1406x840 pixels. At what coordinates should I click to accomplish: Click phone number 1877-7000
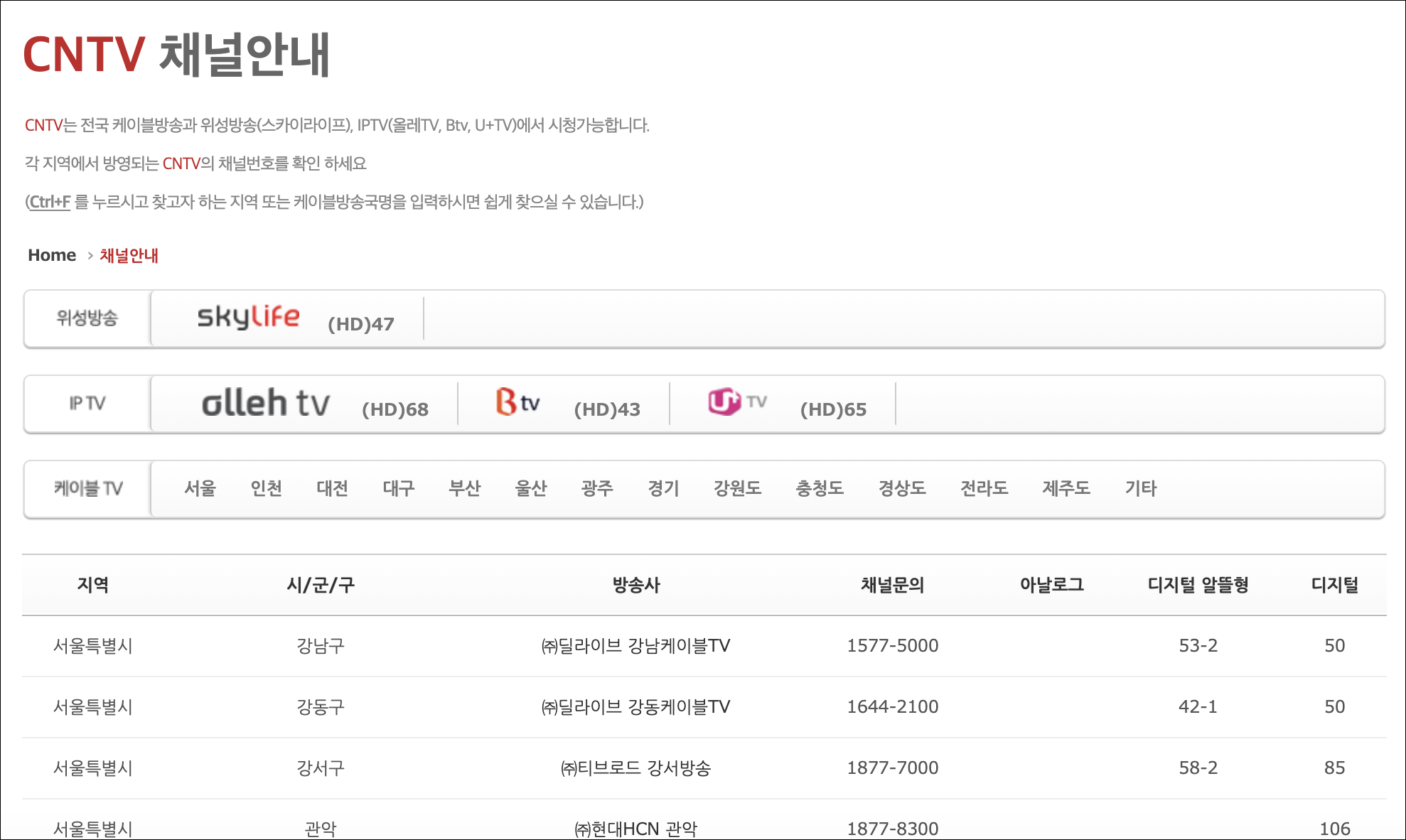pos(893,768)
